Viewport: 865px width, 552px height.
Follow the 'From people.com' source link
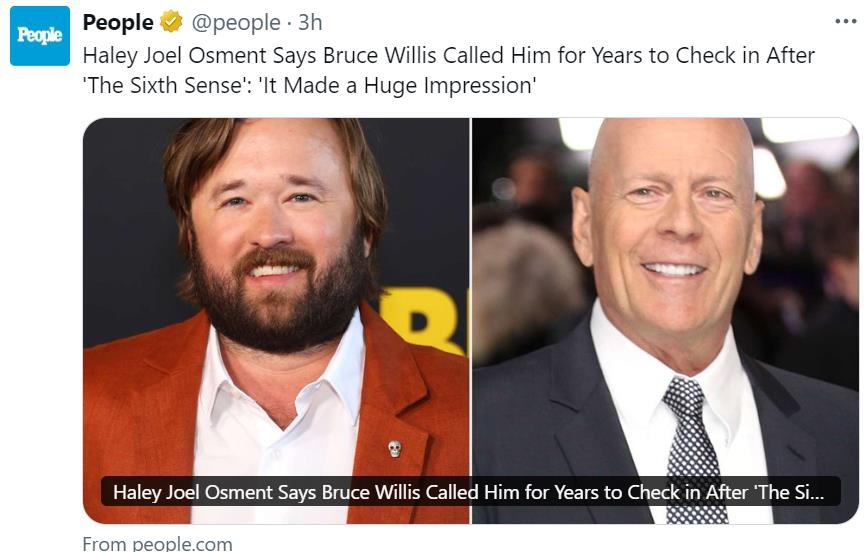coord(157,543)
